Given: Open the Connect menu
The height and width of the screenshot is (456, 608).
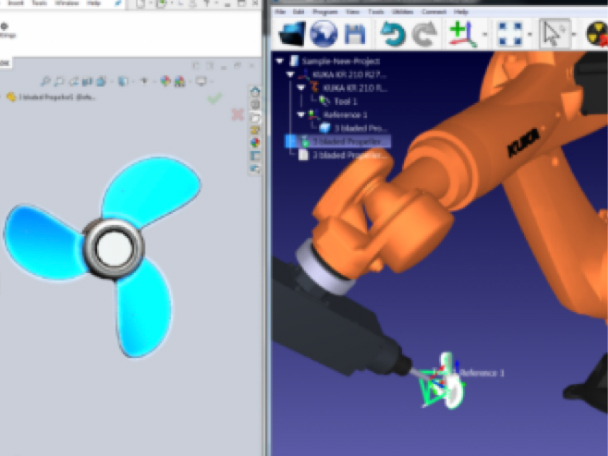Looking at the screenshot, I should 434,12.
